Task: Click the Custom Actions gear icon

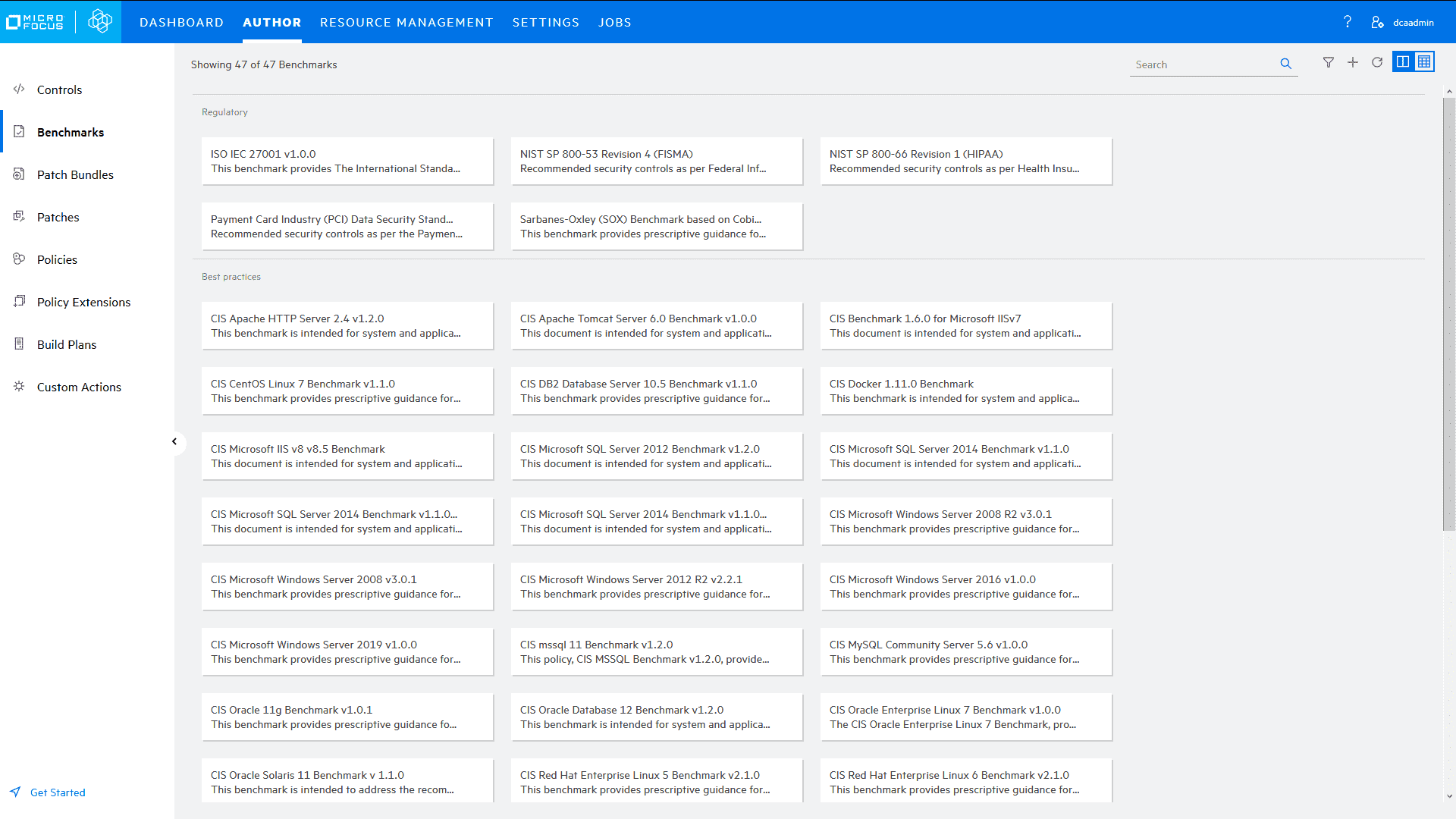Action: pos(19,387)
